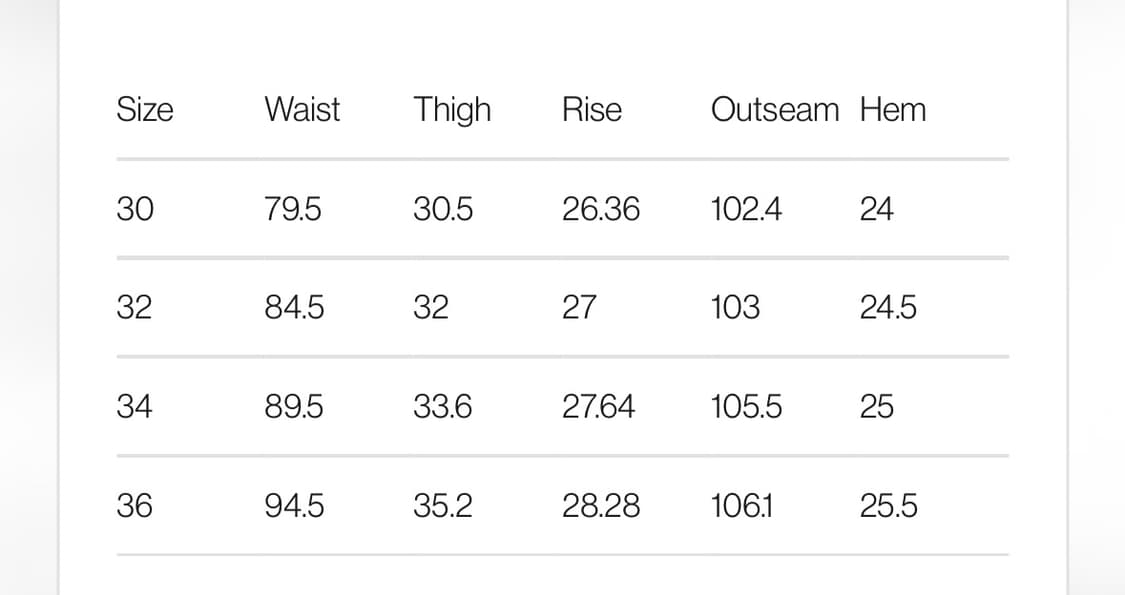The height and width of the screenshot is (595, 1125).
Task: Click the Hem column header
Action: [x=893, y=110]
